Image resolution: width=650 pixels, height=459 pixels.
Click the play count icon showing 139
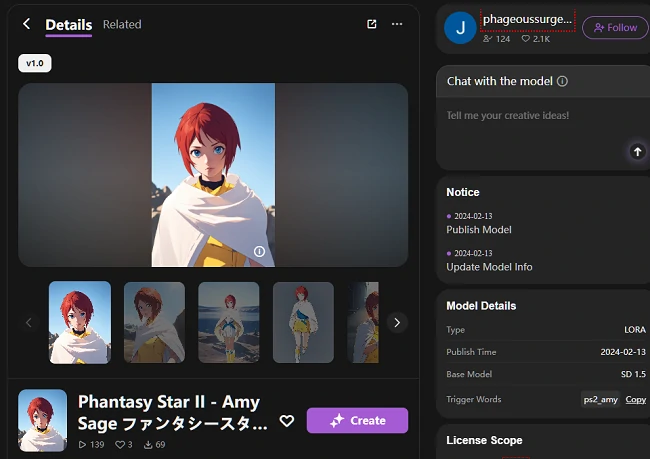(82, 444)
